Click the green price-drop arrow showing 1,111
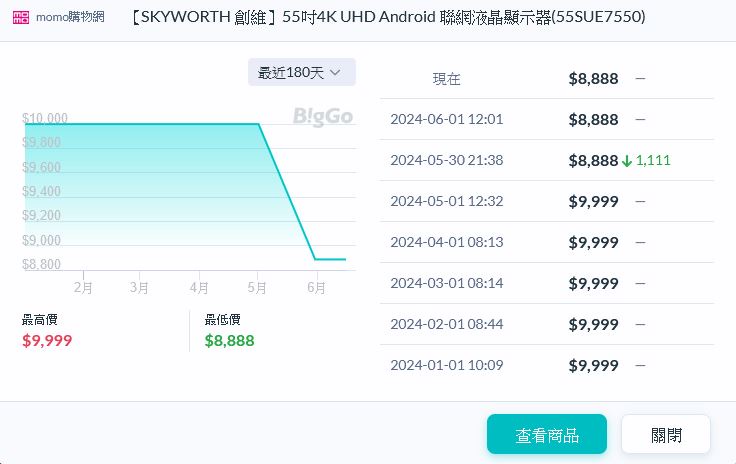The image size is (736, 464). click(x=627, y=160)
